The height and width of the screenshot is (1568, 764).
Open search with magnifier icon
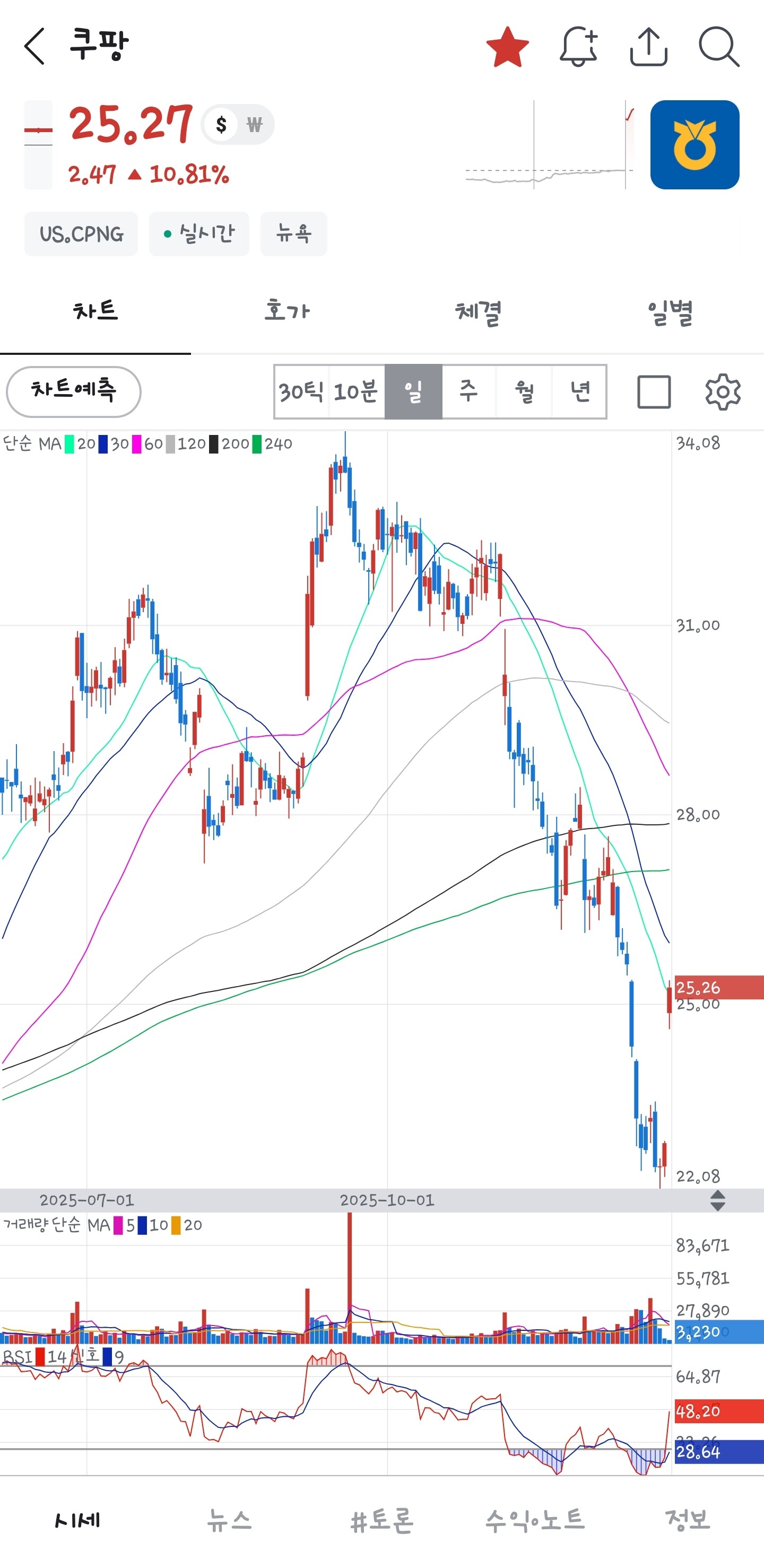(x=719, y=46)
